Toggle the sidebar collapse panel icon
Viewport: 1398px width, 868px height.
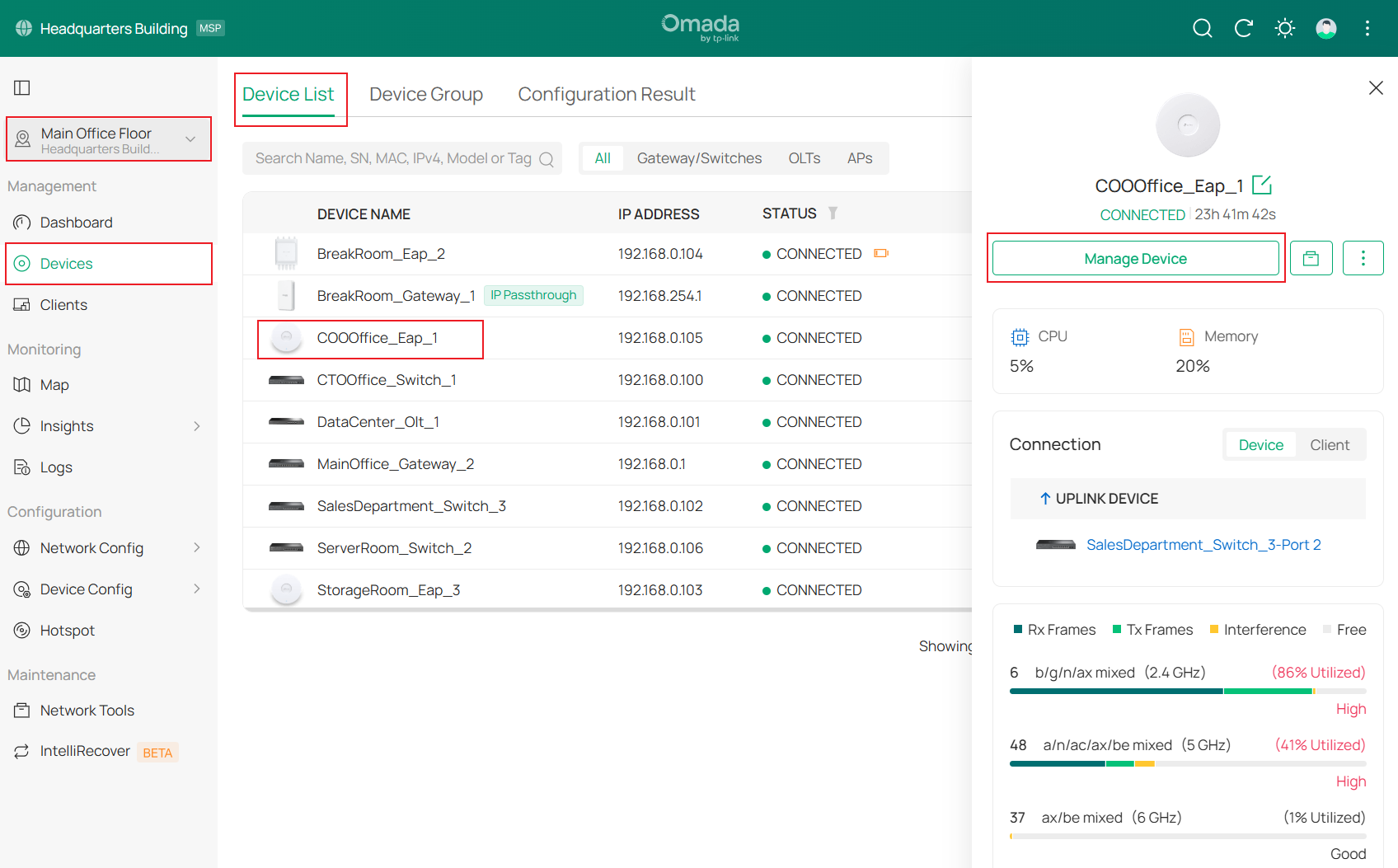click(x=21, y=87)
